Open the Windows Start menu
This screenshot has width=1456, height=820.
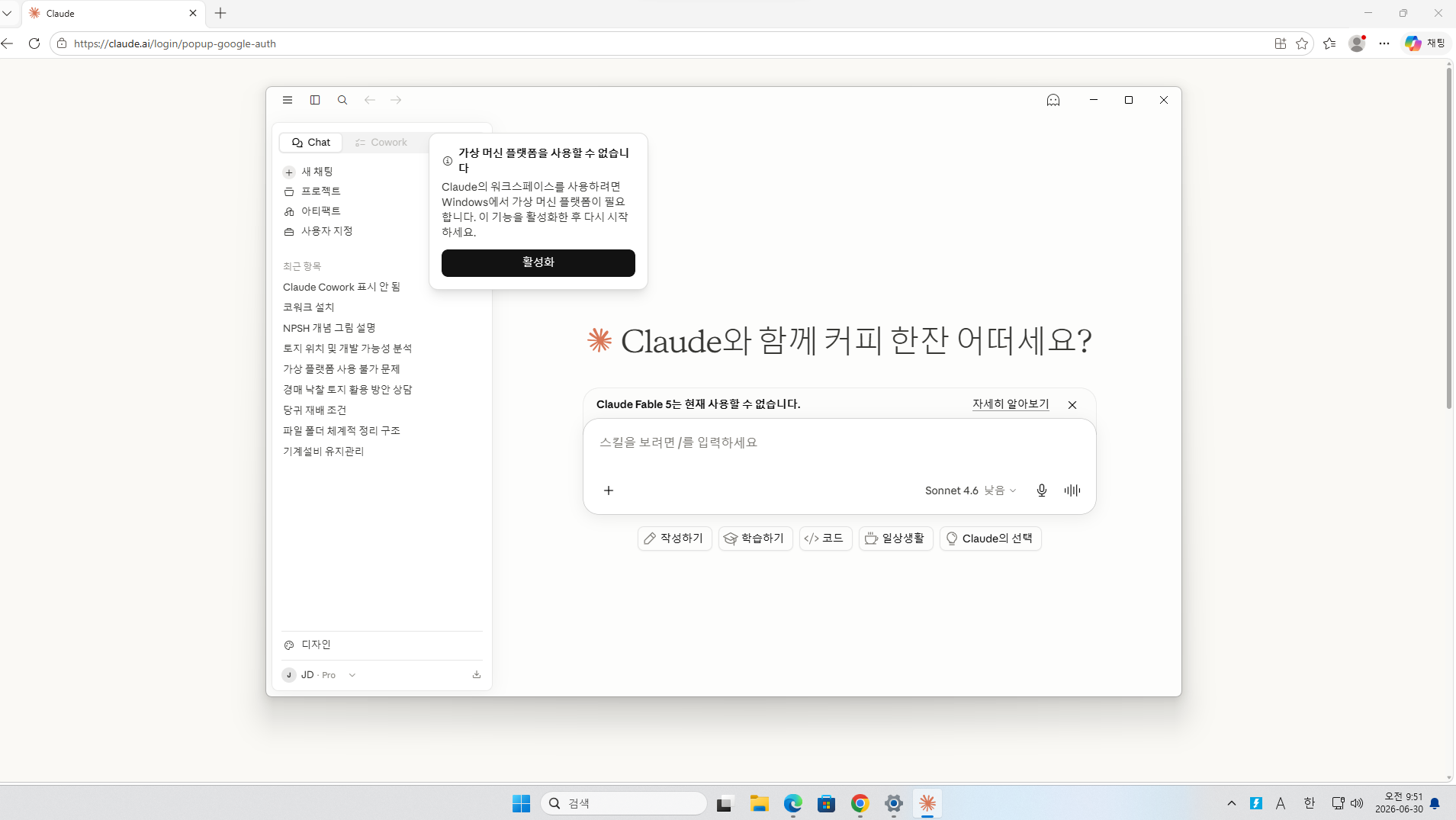point(521,803)
